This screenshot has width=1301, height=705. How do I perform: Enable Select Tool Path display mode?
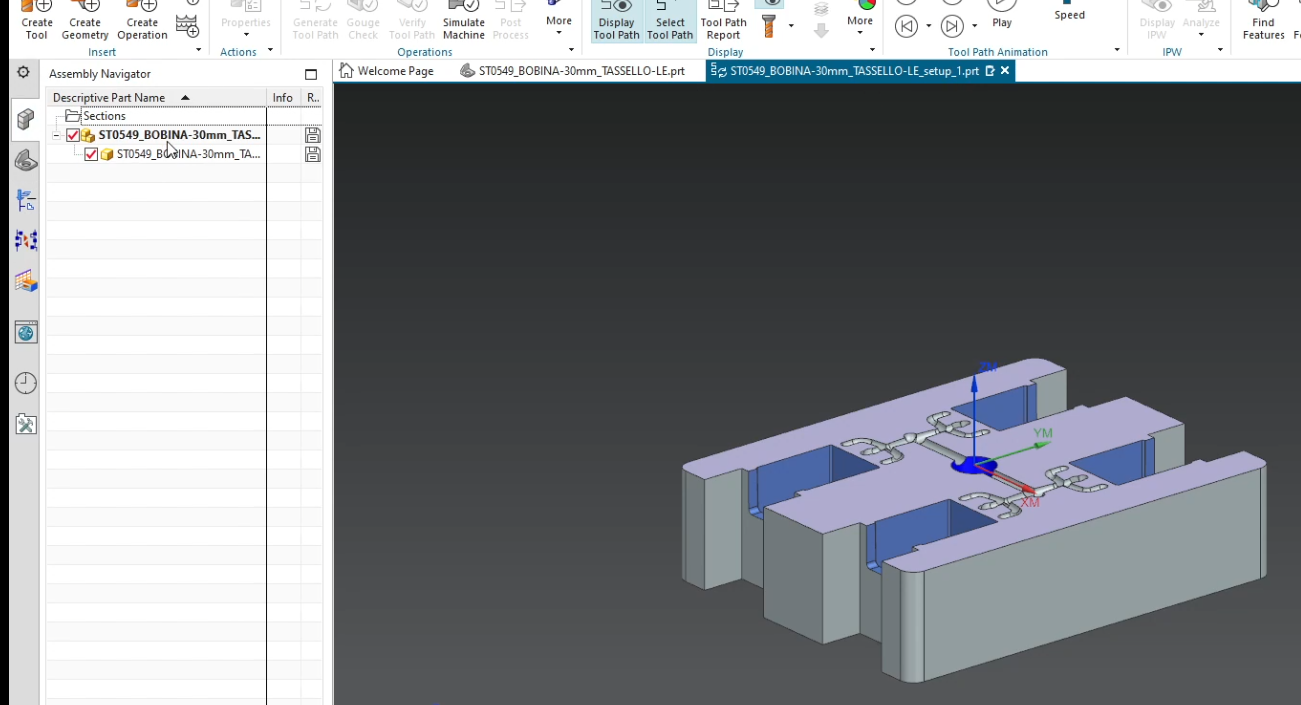click(x=669, y=22)
